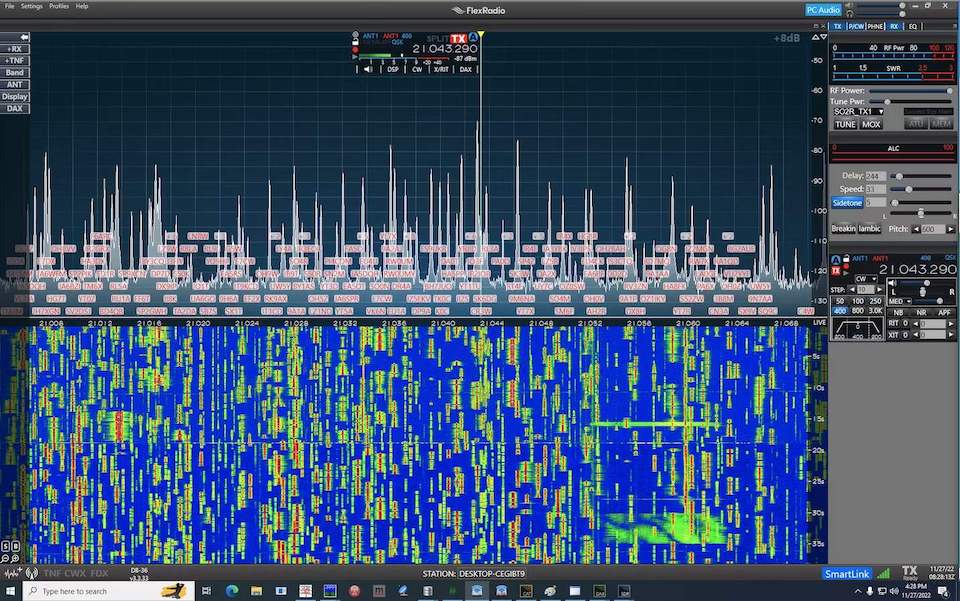Screen dimensions: 960x601
Task: Open the File menu
Action: (x=9, y=6)
